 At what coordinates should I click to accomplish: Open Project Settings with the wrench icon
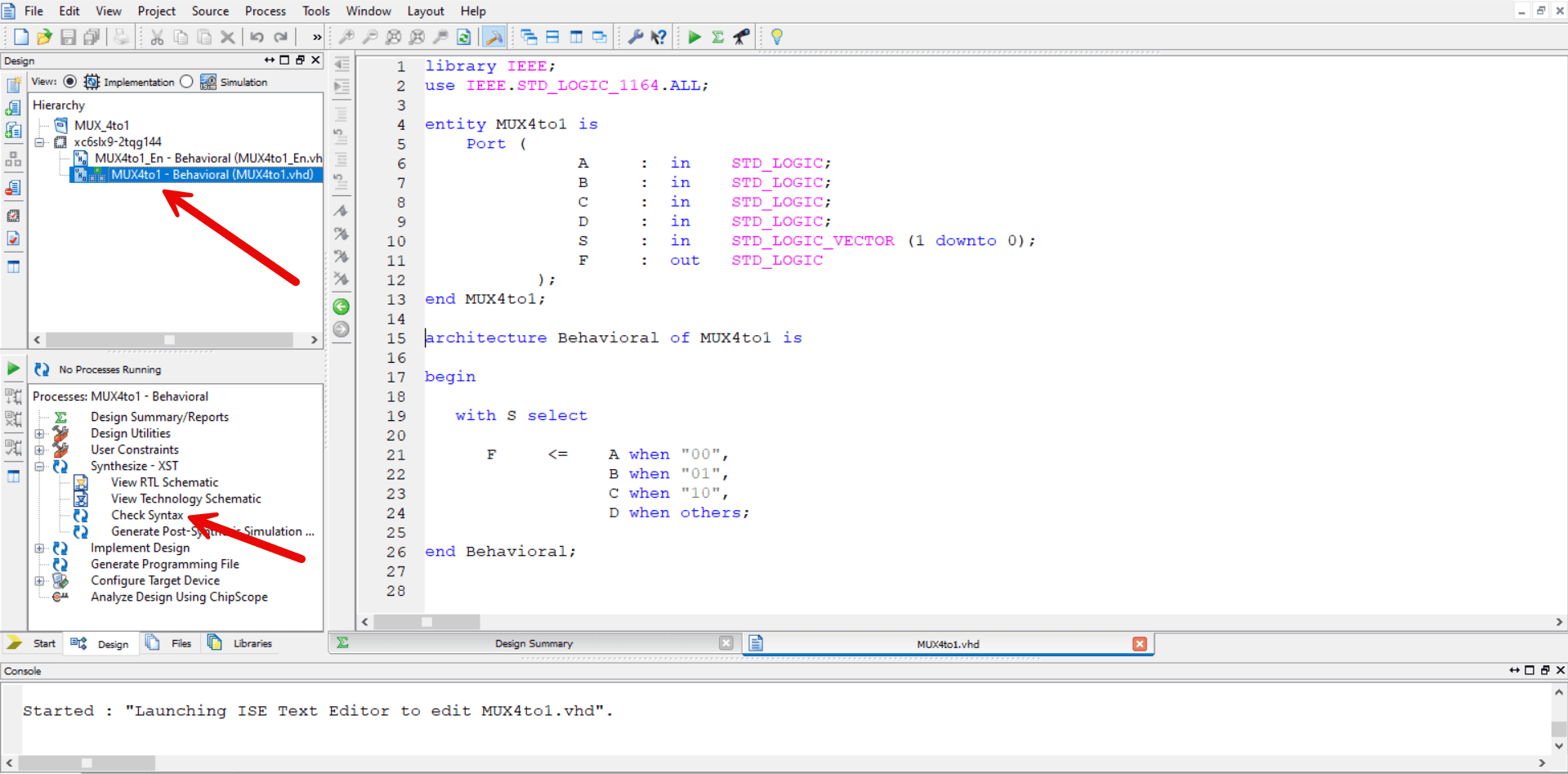[637, 37]
